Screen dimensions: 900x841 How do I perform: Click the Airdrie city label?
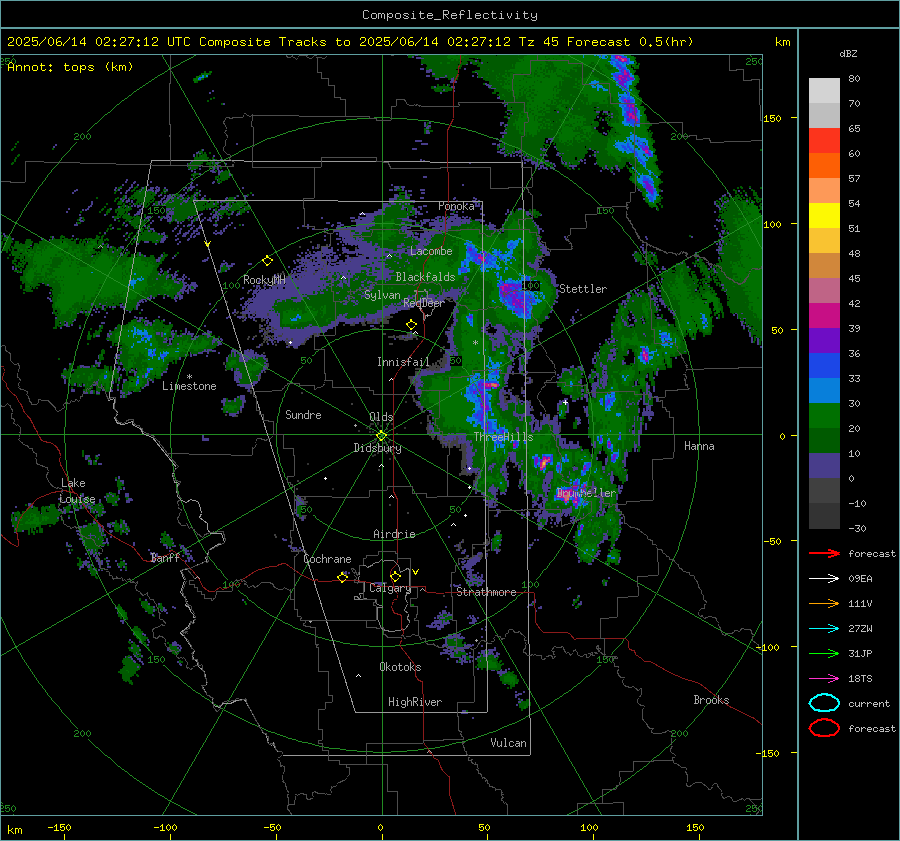[394, 534]
